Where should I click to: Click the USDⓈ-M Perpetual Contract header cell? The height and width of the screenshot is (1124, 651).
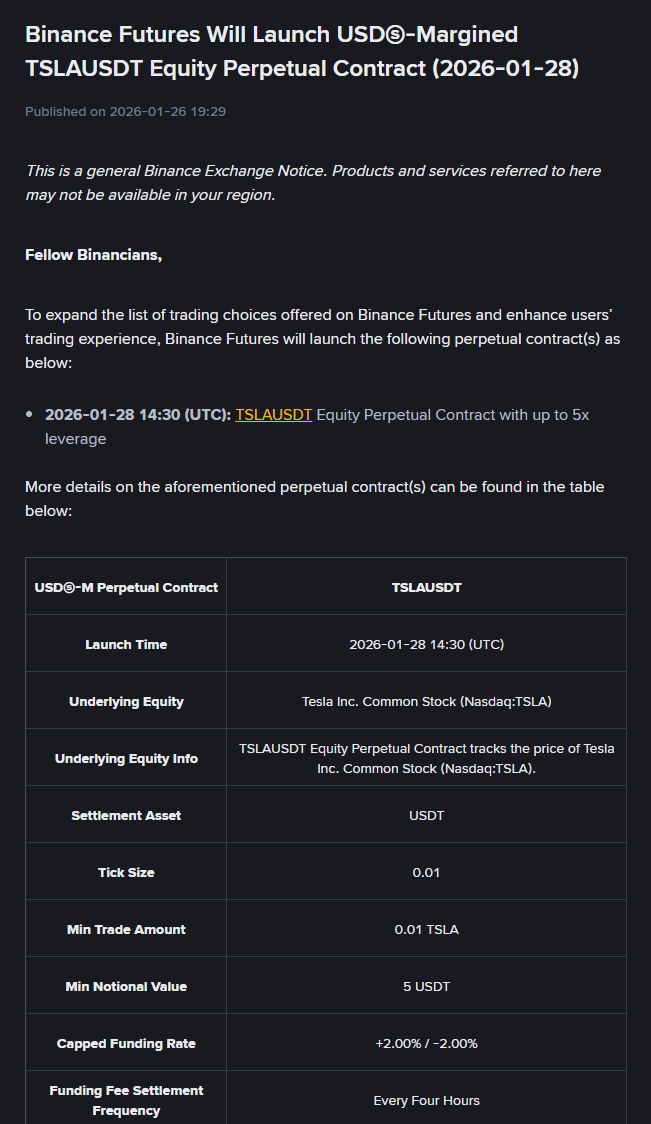(x=126, y=587)
